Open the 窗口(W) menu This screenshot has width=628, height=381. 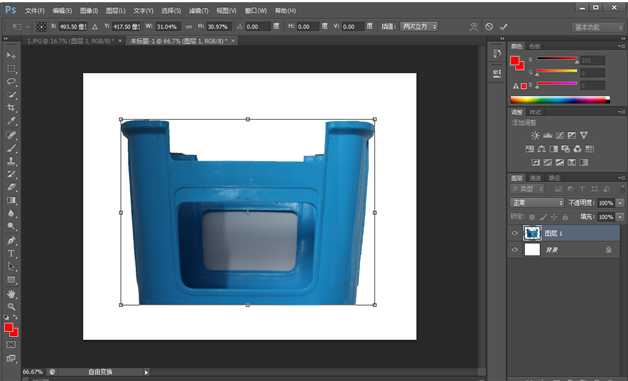(256, 10)
